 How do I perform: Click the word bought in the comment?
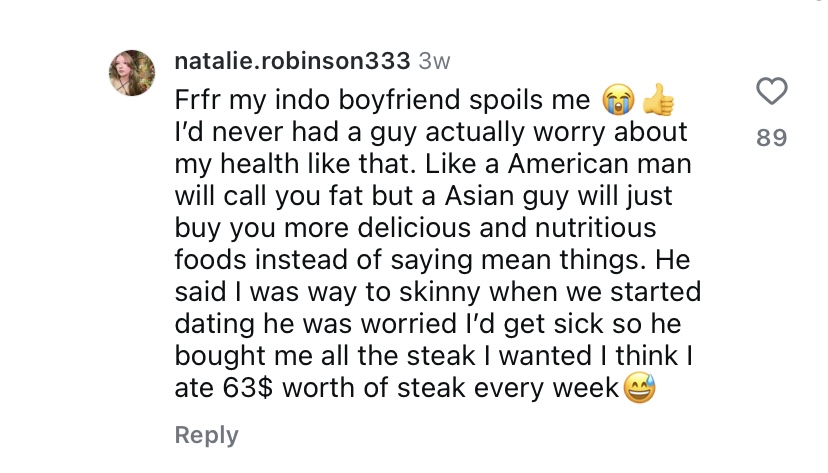(x=220, y=356)
